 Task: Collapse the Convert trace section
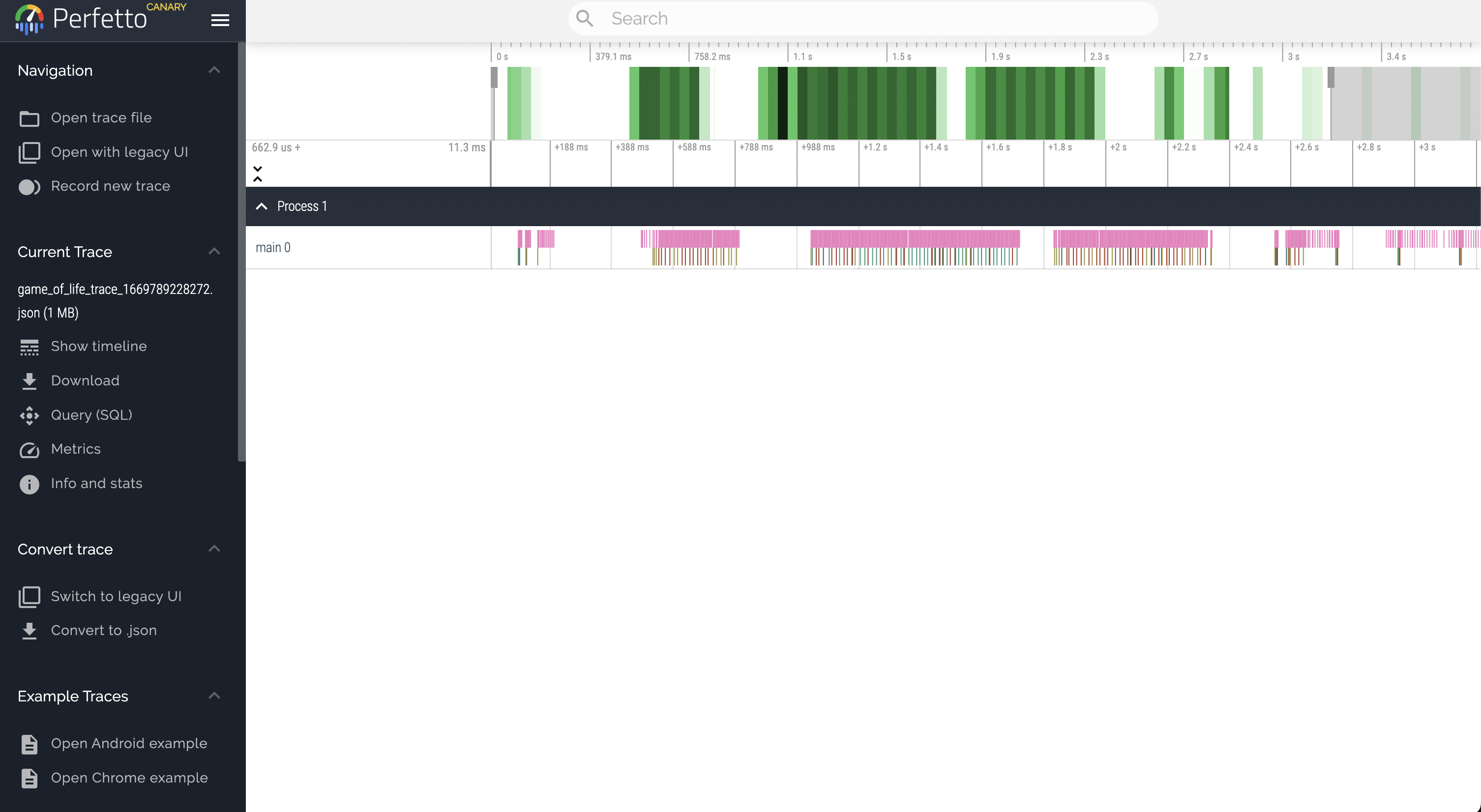(214, 549)
